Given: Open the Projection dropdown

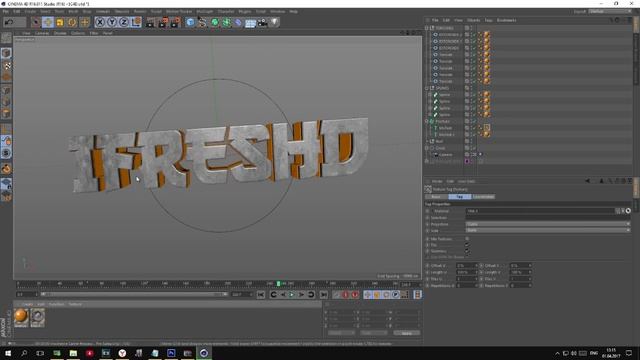Looking at the screenshot, I should 547,224.
